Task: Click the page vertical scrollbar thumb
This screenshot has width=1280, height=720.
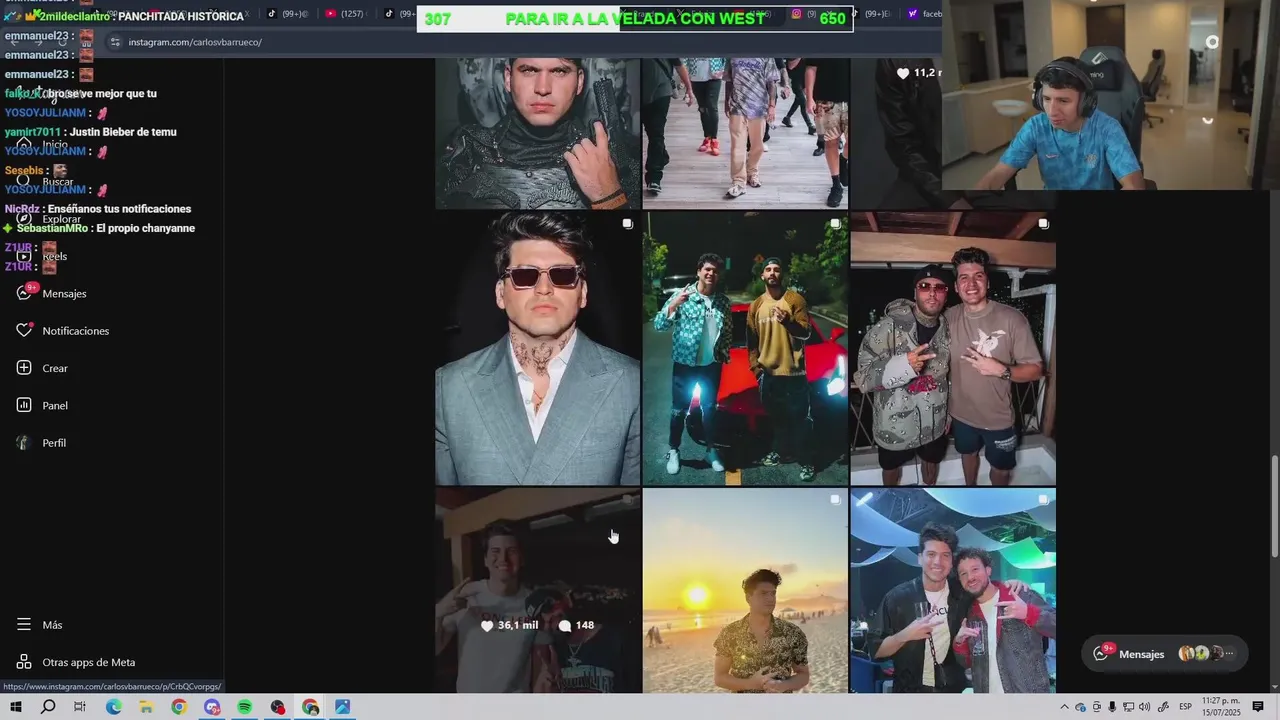Action: (x=1274, y=507)
